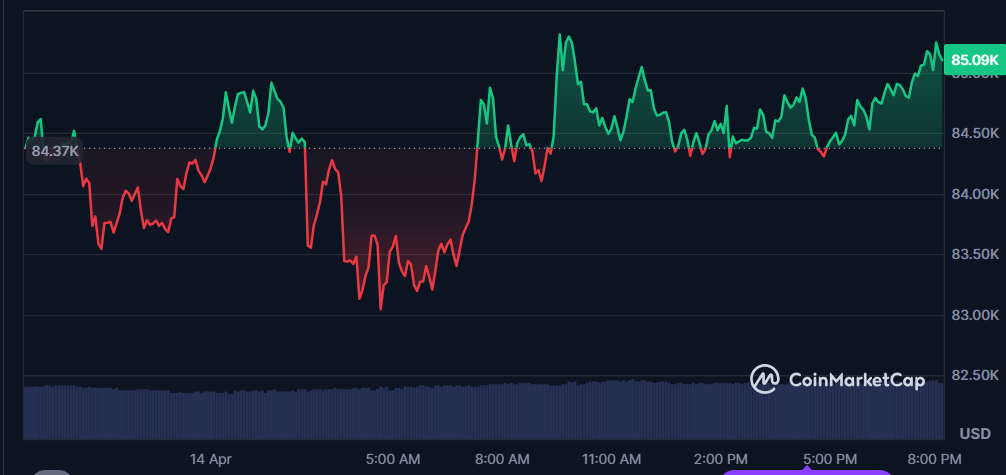Click the 83.00K price axis label
Screen dimensions: 1006x475
pyautogui.click(x=974, y=315)
